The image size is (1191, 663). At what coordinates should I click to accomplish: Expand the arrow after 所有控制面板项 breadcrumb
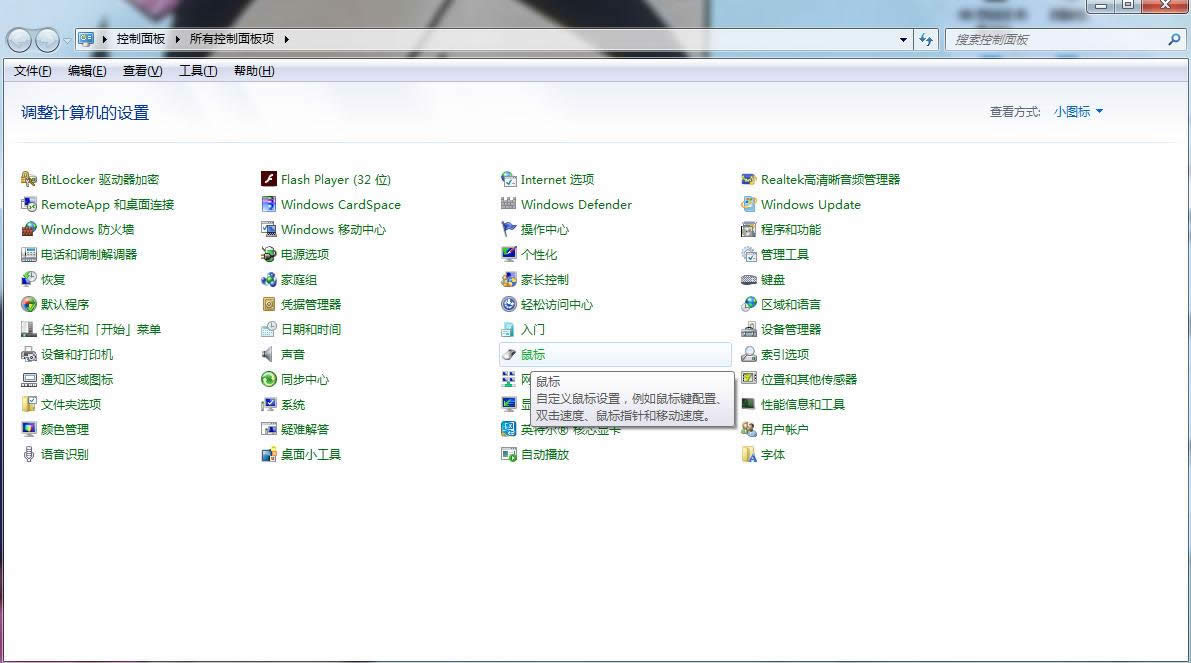click(x=286, y=39)
